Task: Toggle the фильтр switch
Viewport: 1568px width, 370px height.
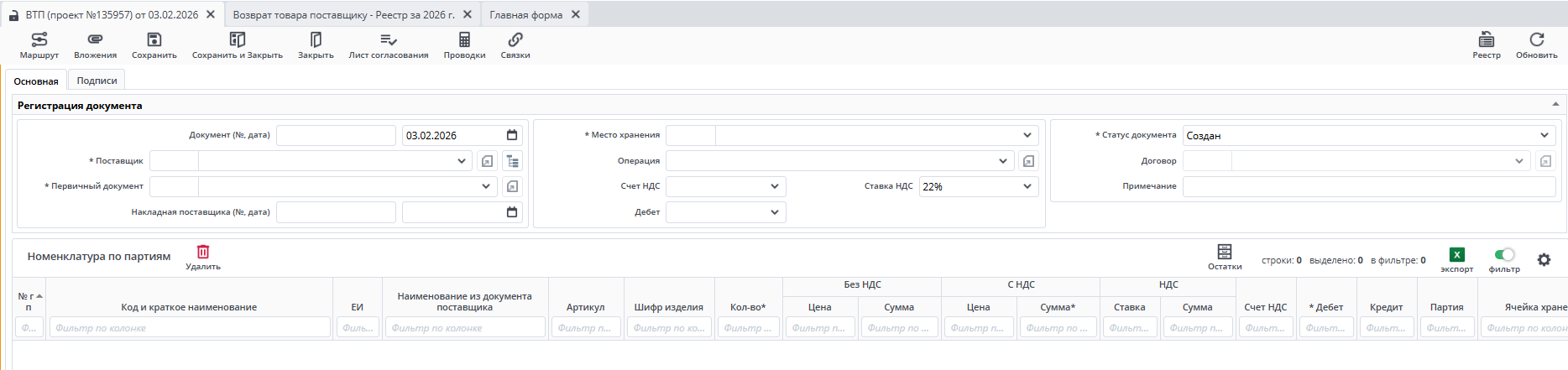Action: [1504, 254]
